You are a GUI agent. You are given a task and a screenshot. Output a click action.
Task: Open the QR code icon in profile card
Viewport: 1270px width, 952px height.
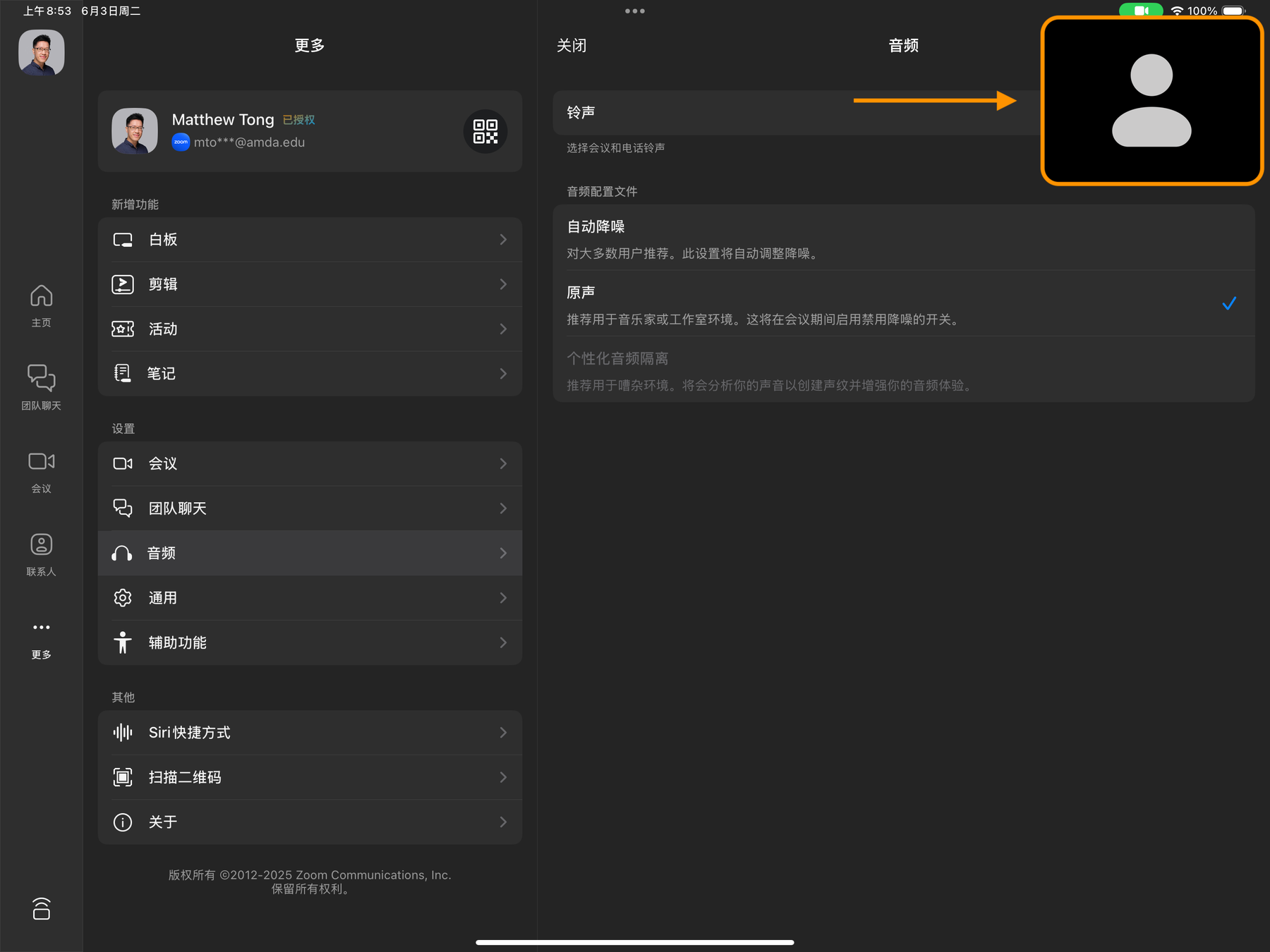point(485,132)
